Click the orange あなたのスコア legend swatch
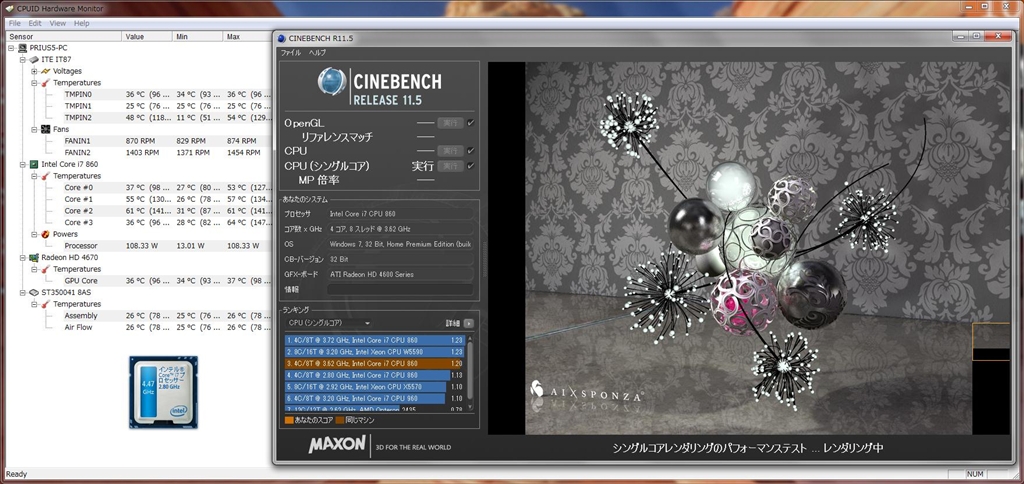Screen dimensions: 1024x484 tap(289, 420)
